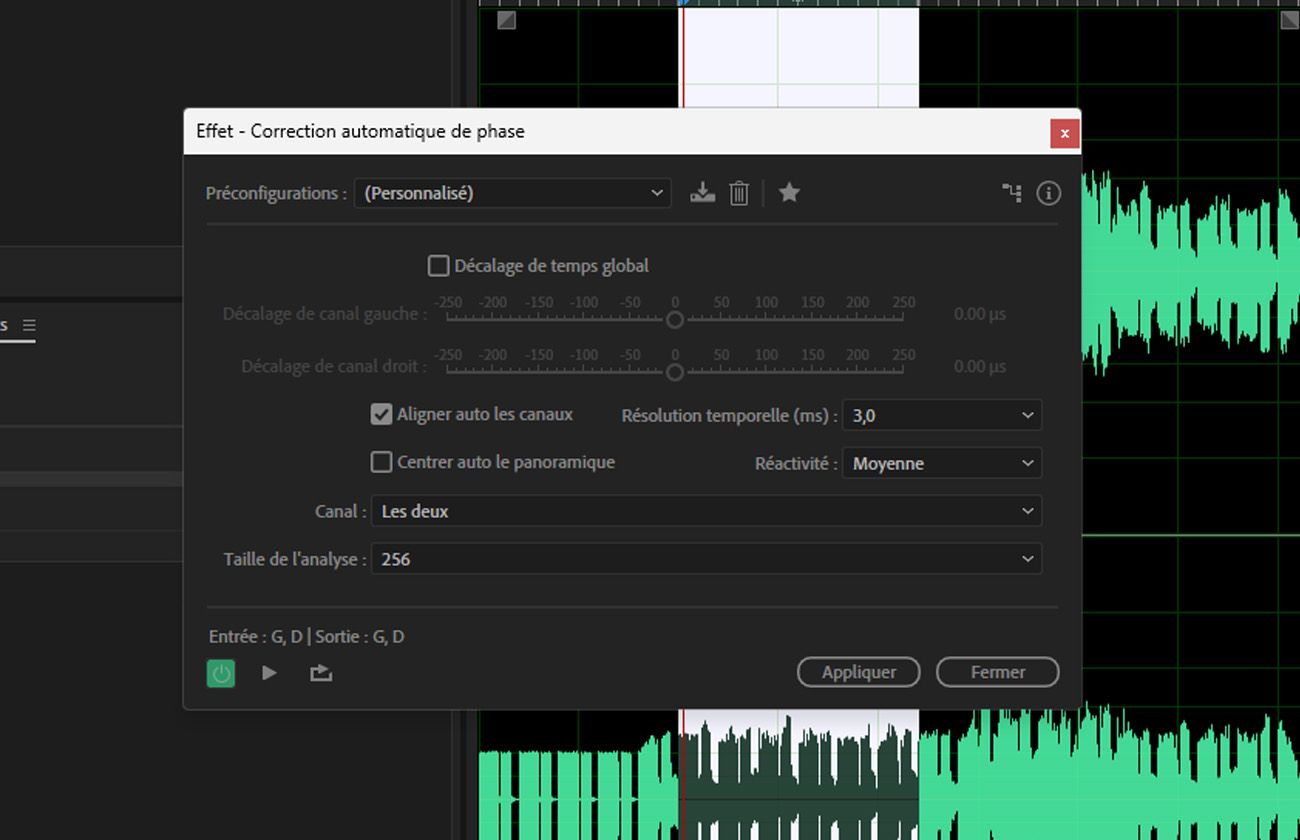Expand the Résolution temporelle menu
The image size is (1300, 840).
[941, 415]
